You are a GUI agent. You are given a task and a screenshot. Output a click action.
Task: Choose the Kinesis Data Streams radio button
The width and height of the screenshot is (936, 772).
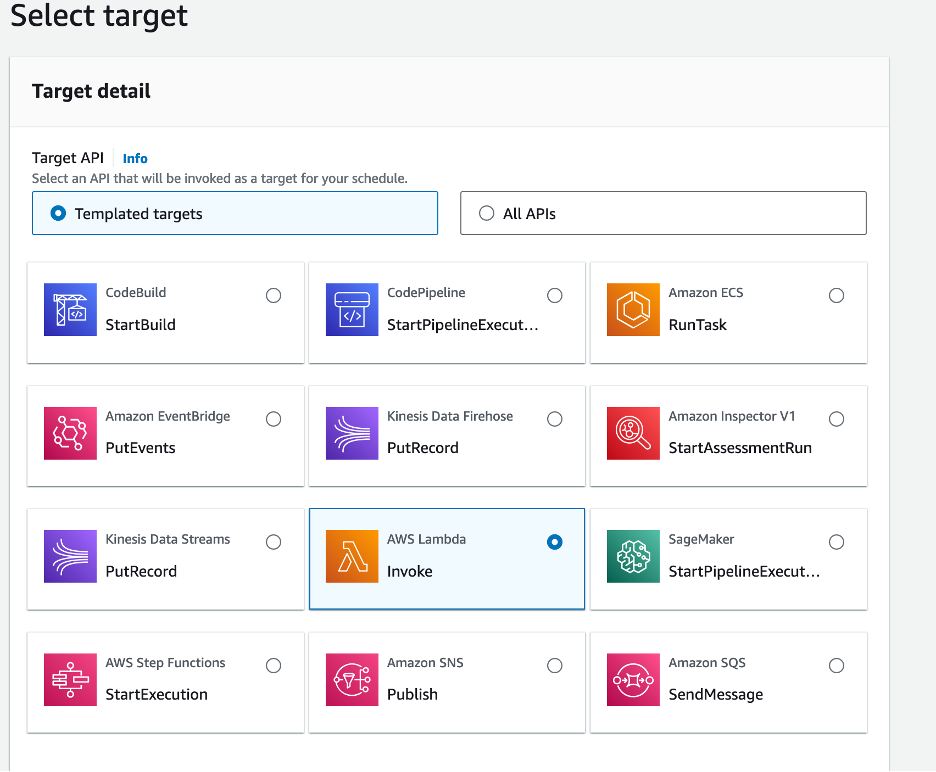pyautogui.click(x=273, y=542)
